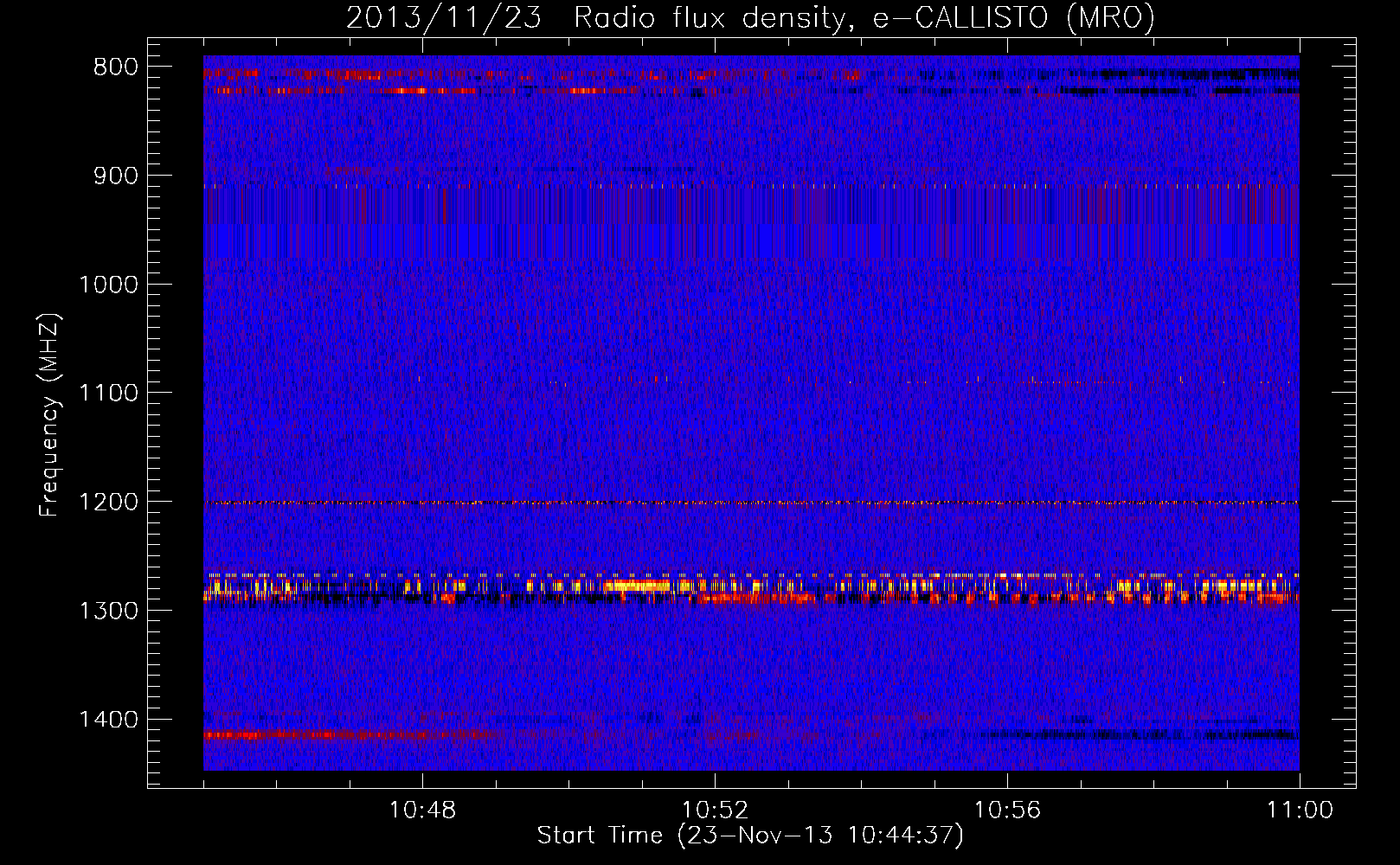Click the '10:48' time axis label

[x=422, y=811]
